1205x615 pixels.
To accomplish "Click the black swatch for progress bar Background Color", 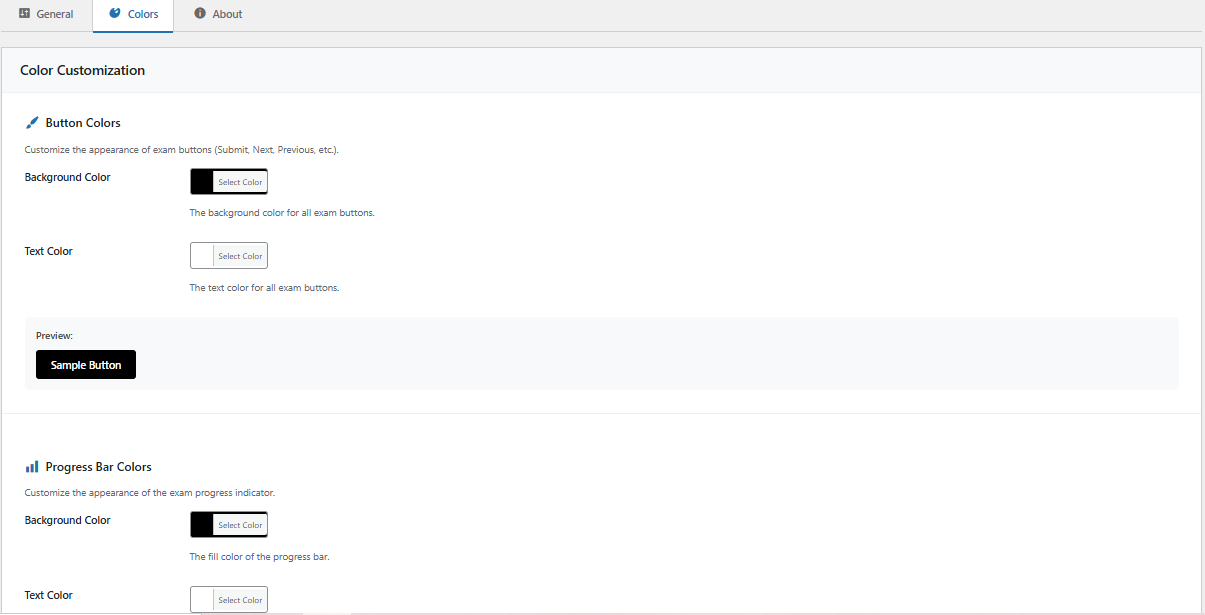I will [202, 525].
